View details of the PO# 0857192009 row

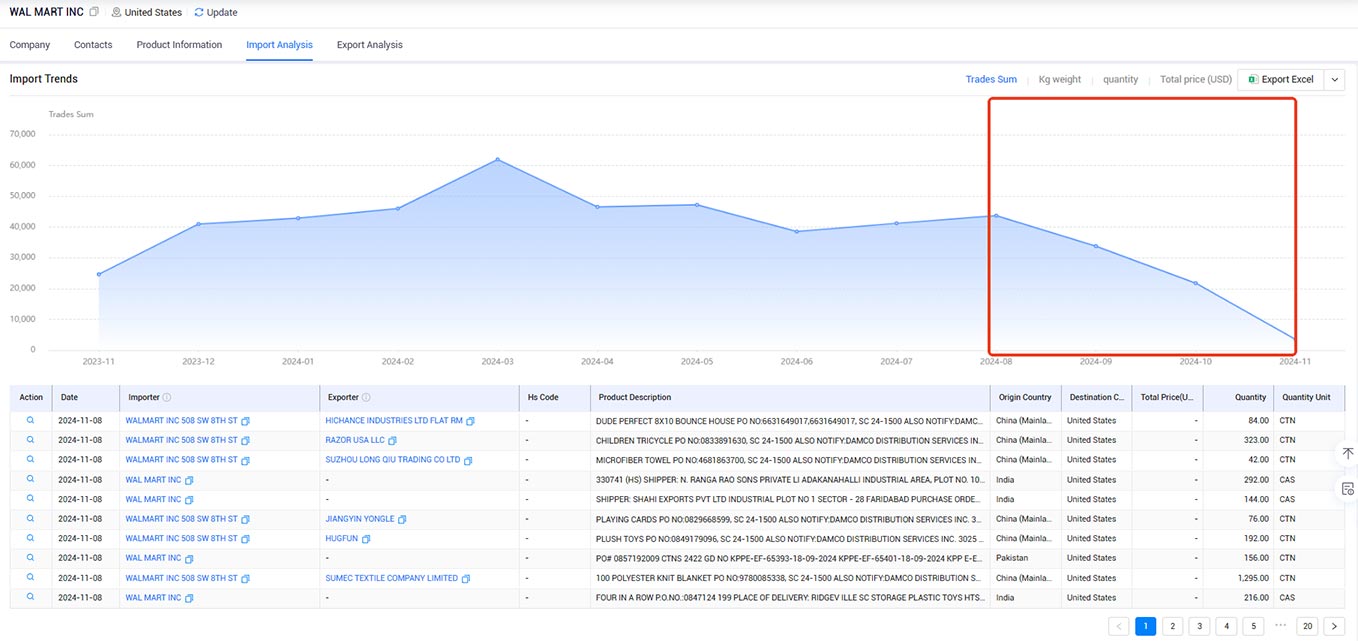coord(31,558)
